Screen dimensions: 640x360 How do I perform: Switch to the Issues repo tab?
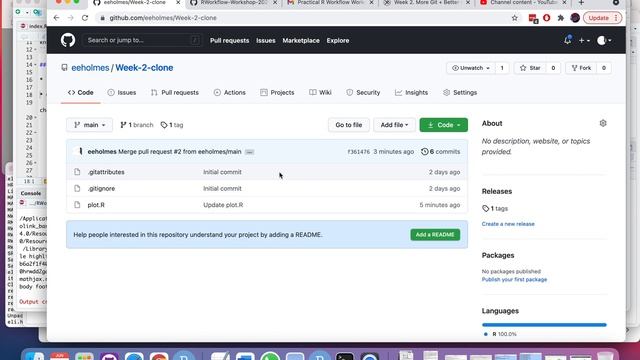tap(122, 93)
